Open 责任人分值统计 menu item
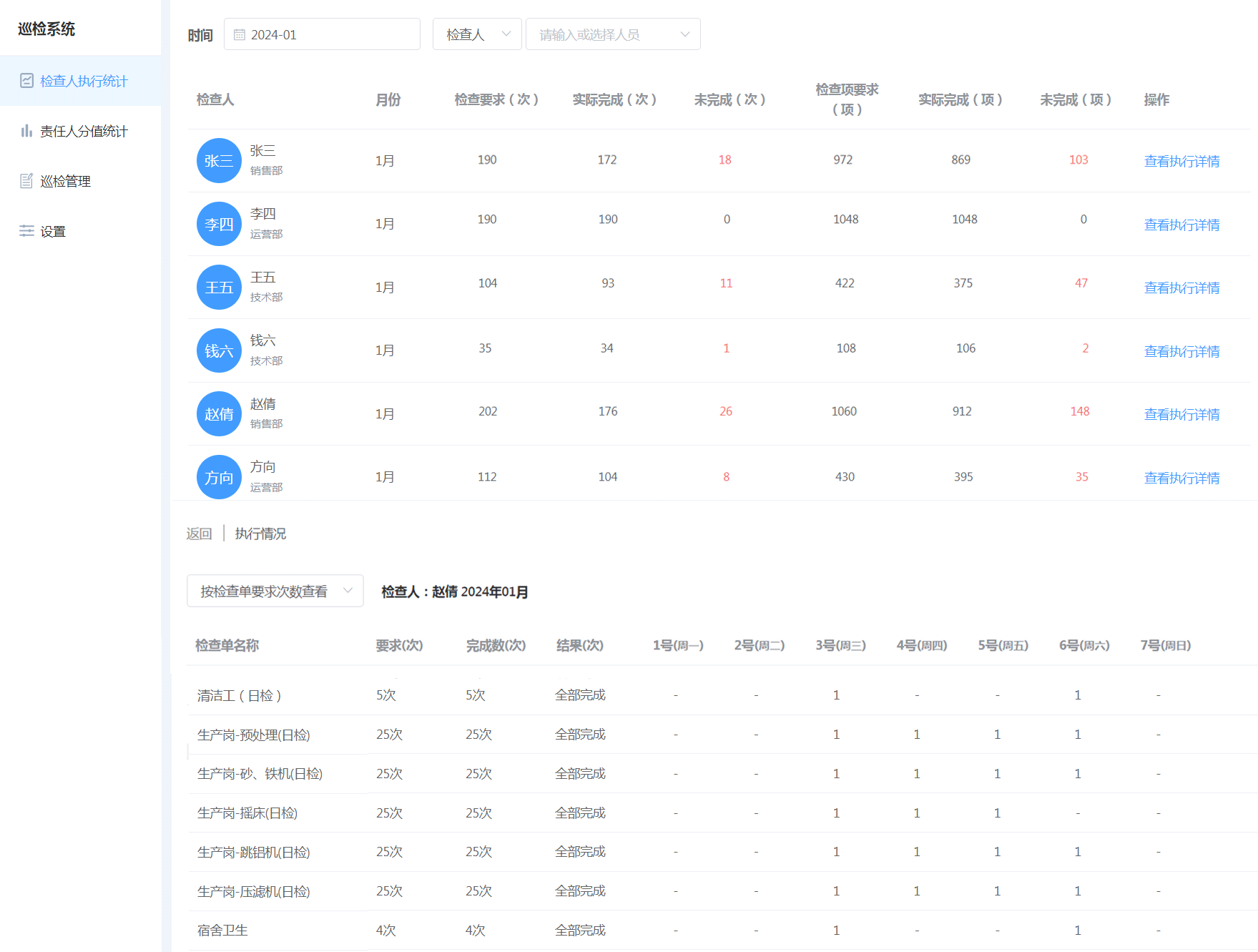The height and width of the screenshot is (952, 1258). [x=83, y=131]
